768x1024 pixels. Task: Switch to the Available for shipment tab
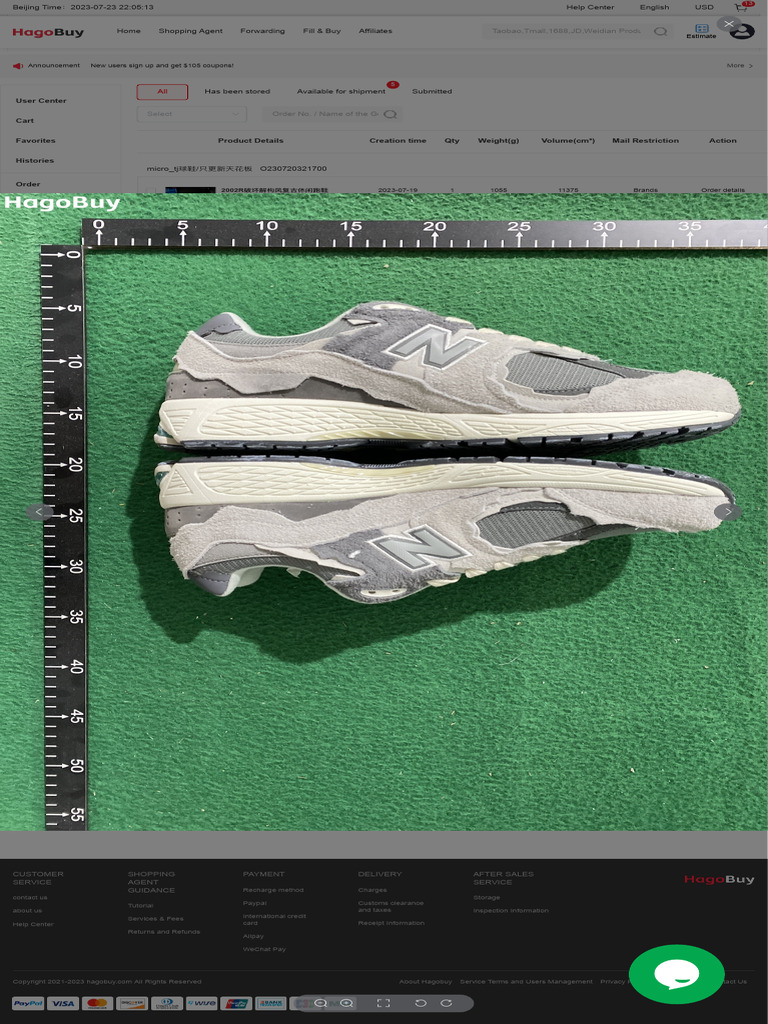pyautogui.click(x=341, y=91)
